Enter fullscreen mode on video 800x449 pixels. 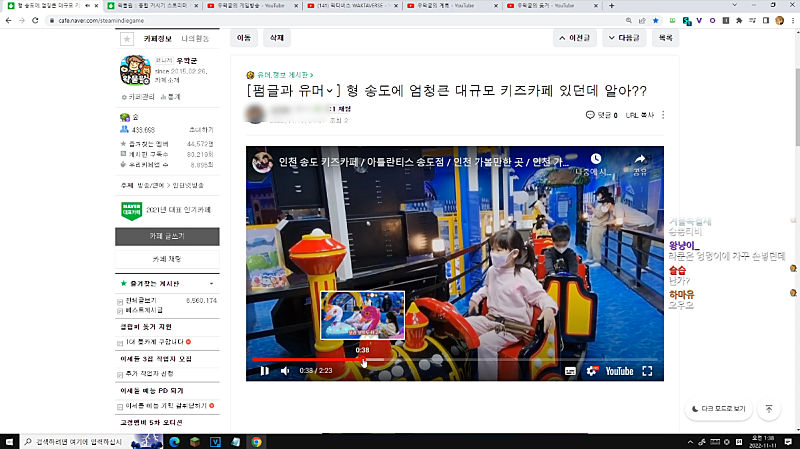[x=647, y=371]
